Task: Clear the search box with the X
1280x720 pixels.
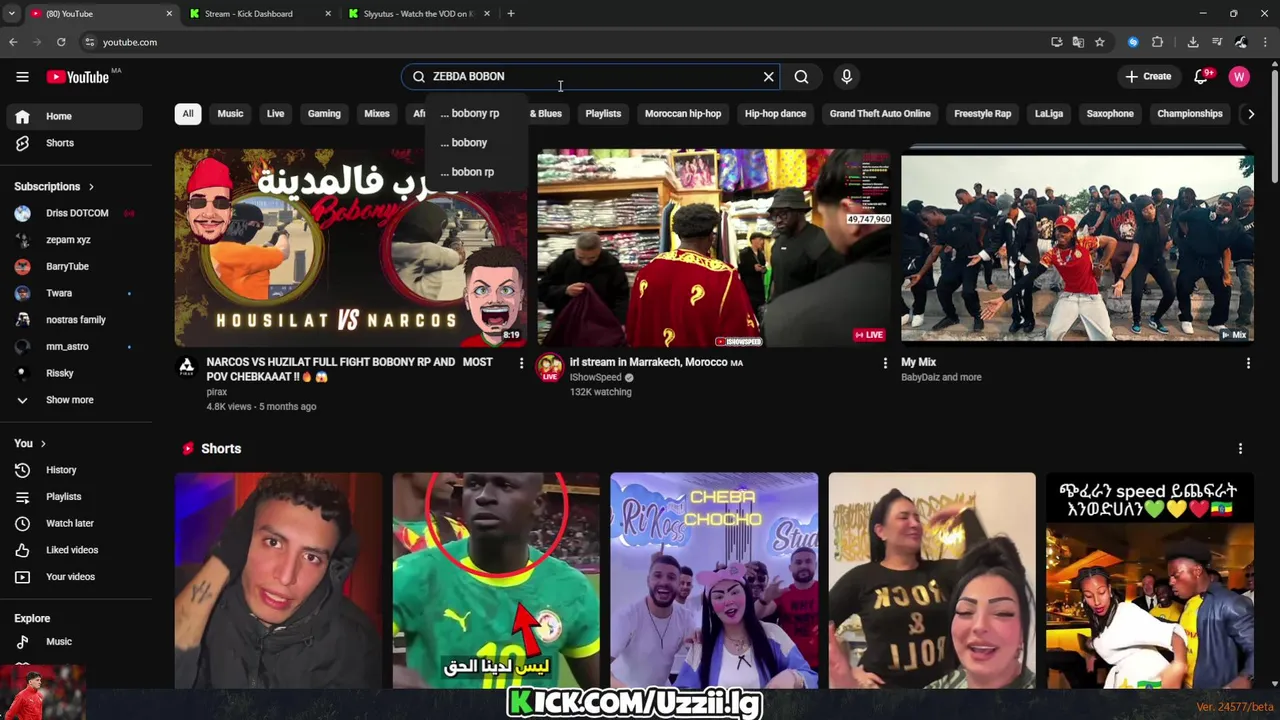Action: coord(768,77)
